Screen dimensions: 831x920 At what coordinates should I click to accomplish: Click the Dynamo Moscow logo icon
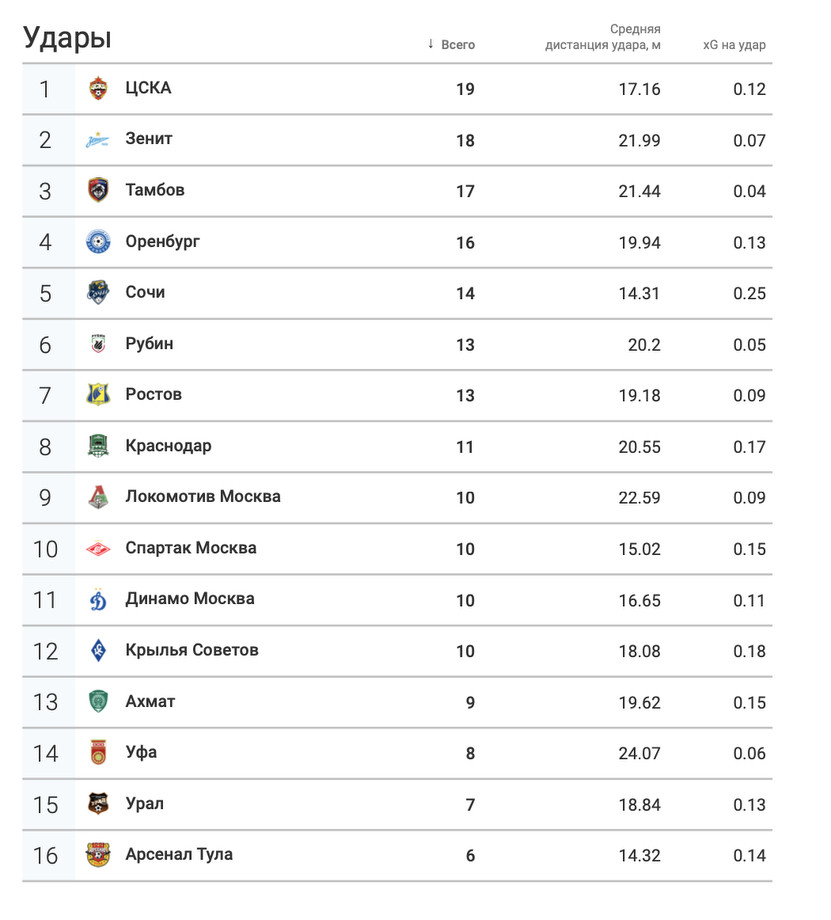coord(98,600)
